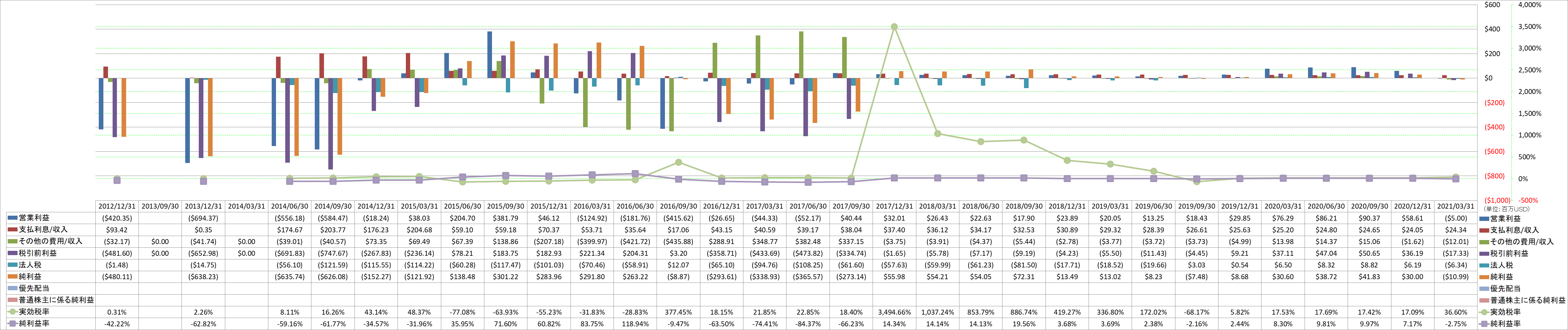
Task: Select the ($121.59) corporate tax cell
Action: tap(333, 265)
